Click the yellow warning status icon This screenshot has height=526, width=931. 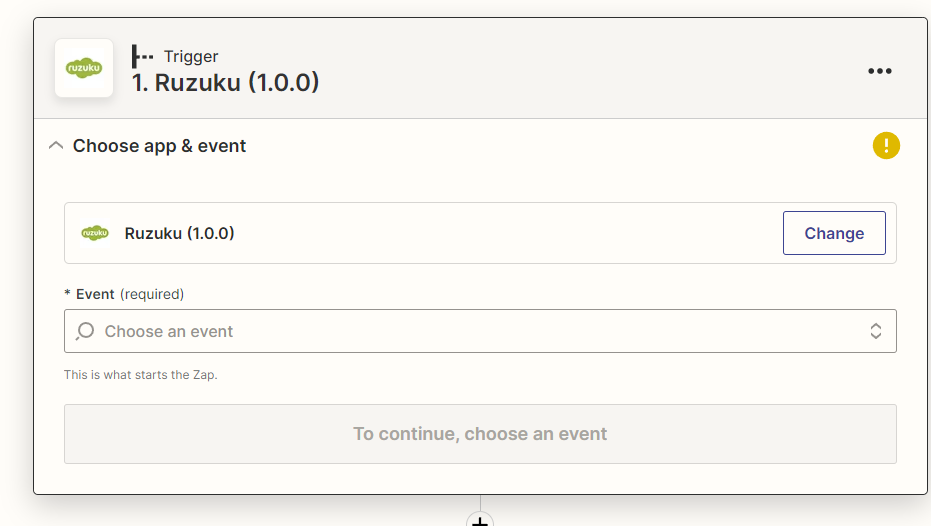tap(886, 146)
